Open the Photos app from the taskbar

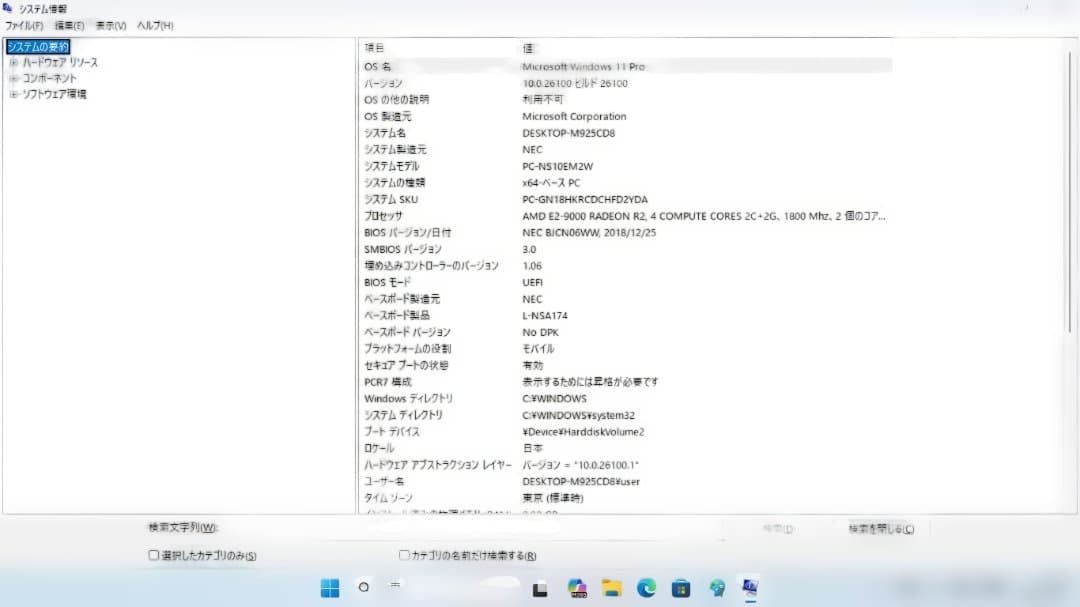(x=578, y=589)
